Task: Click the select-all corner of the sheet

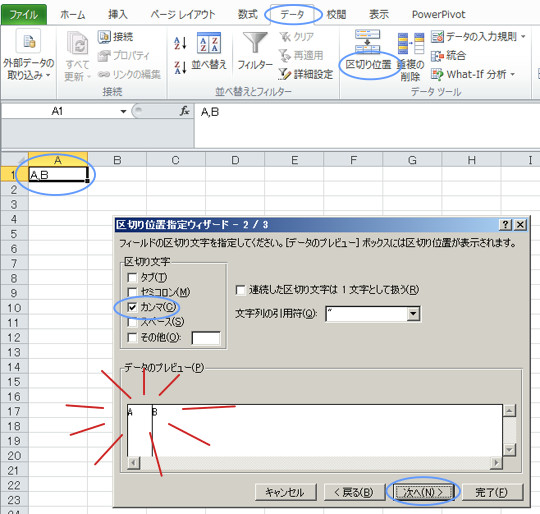Action: [14, 160]
